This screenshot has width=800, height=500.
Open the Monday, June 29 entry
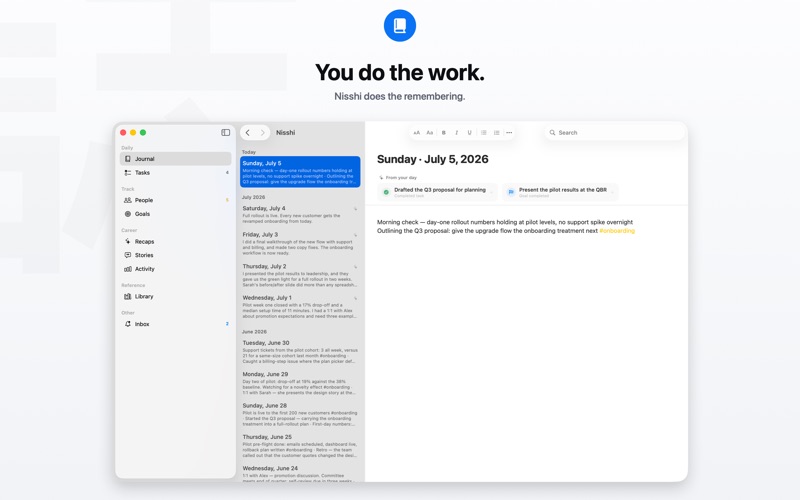[x=300, y=383]
